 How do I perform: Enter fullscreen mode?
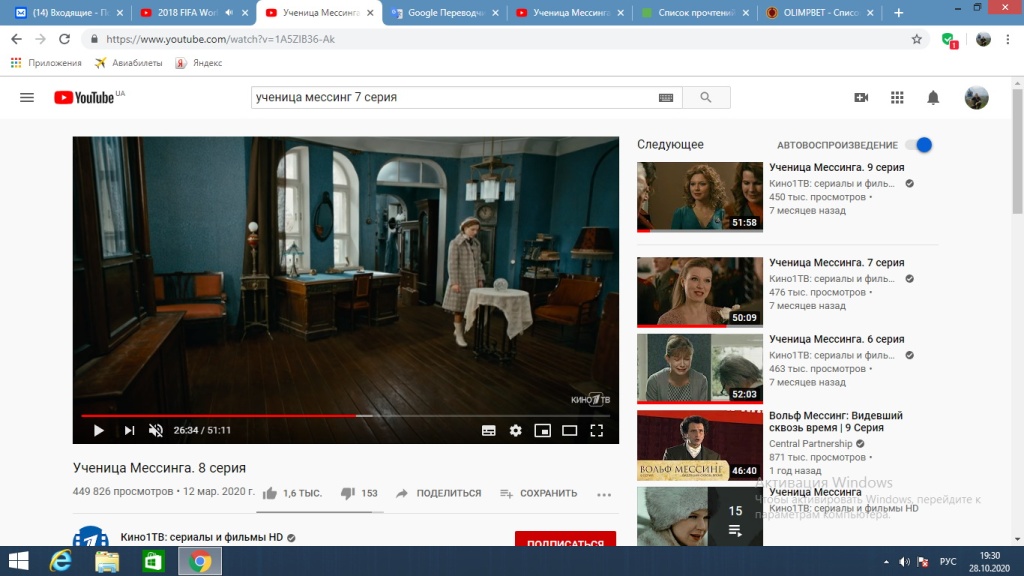pyautogui.click(x=596, y=430)
